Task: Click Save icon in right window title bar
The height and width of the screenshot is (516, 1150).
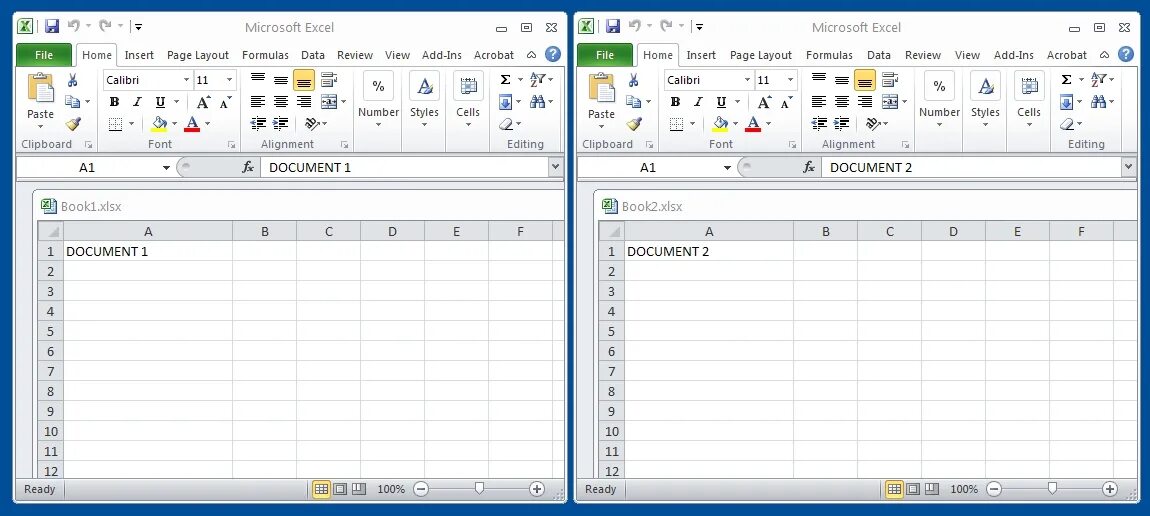Action: [612, 26]
